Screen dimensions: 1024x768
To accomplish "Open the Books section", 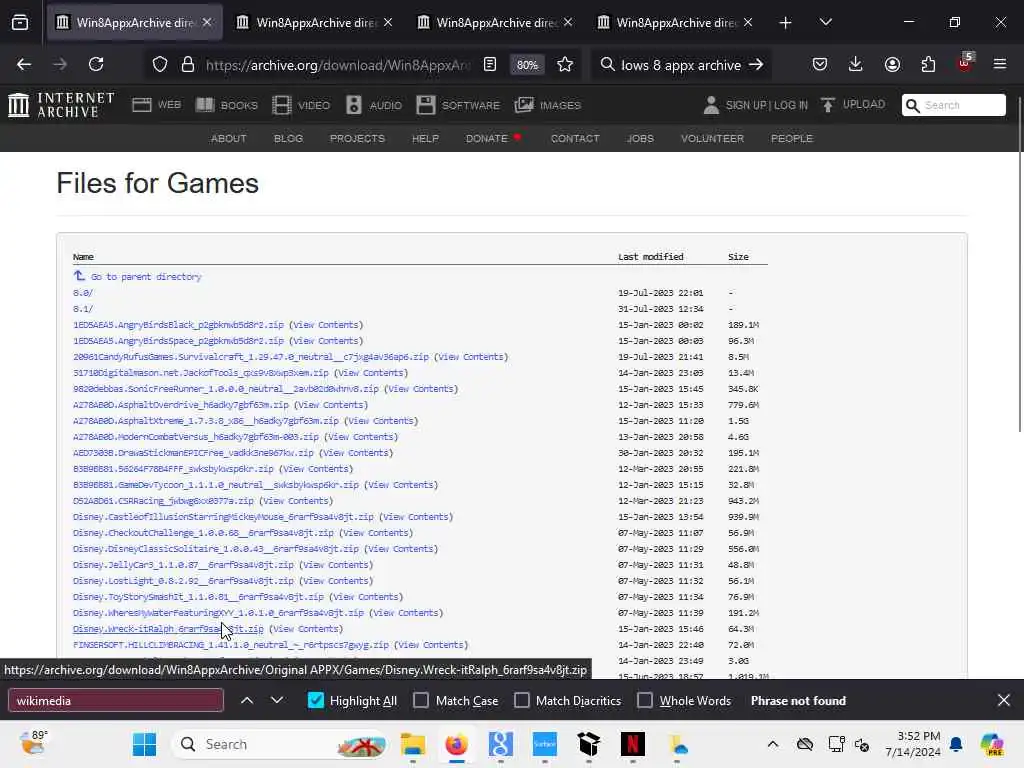I will [x=227, y=105].
